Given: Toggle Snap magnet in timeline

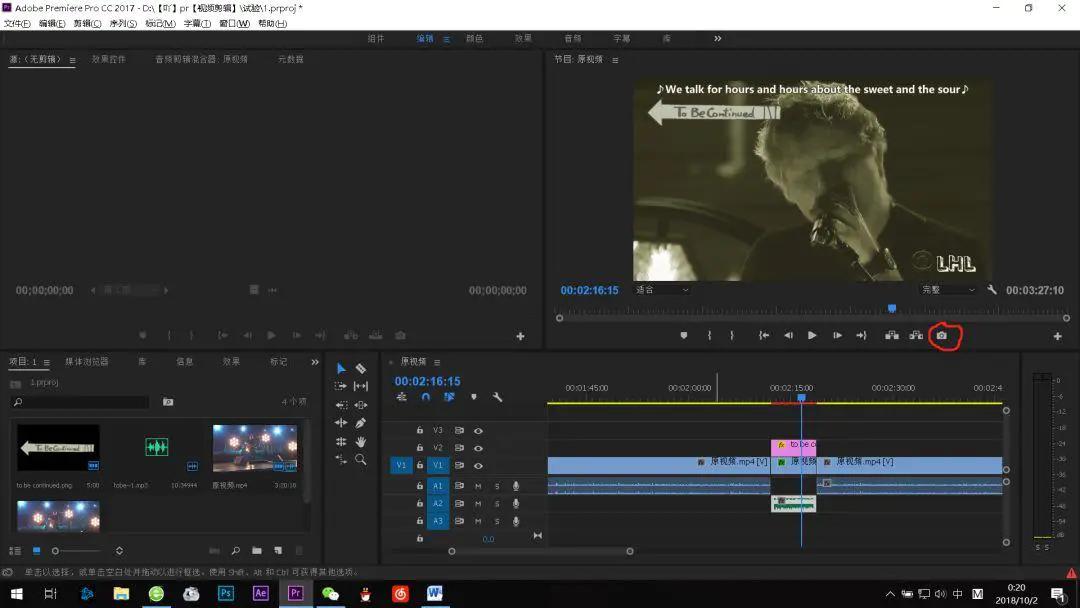Looking at the screenshot, I should (x=425, y=397).
